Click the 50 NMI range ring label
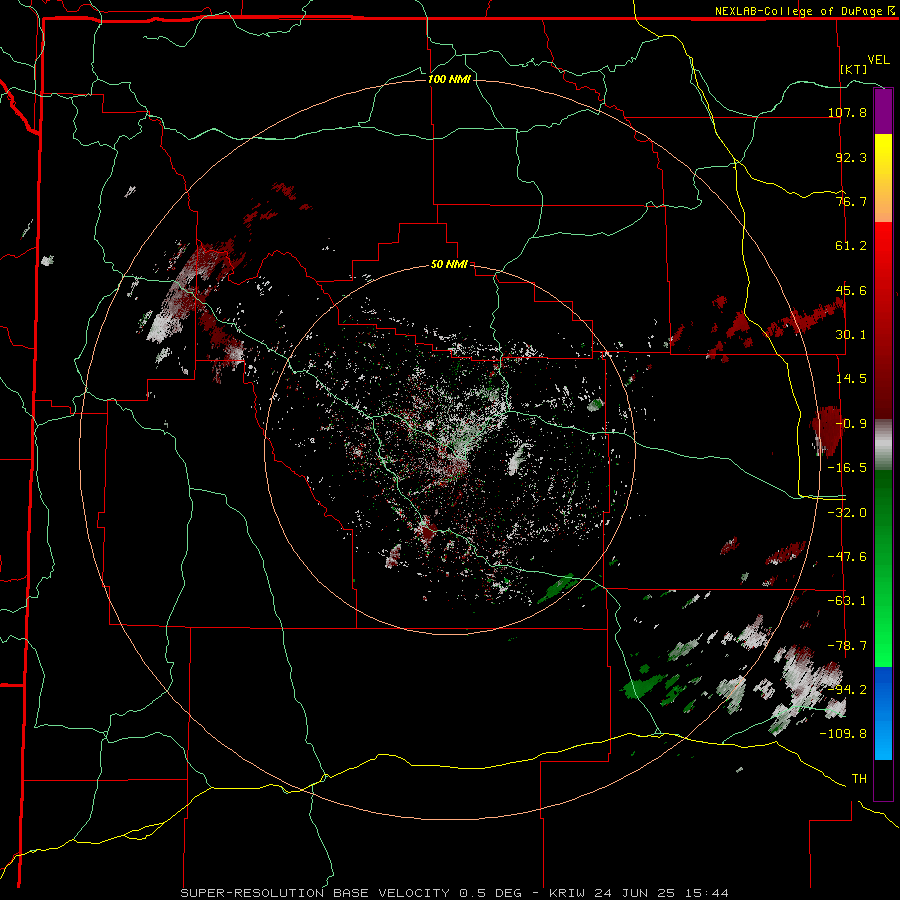Image resolution: width=900 pixels, height=900 pixels. [x=449, y=265]
